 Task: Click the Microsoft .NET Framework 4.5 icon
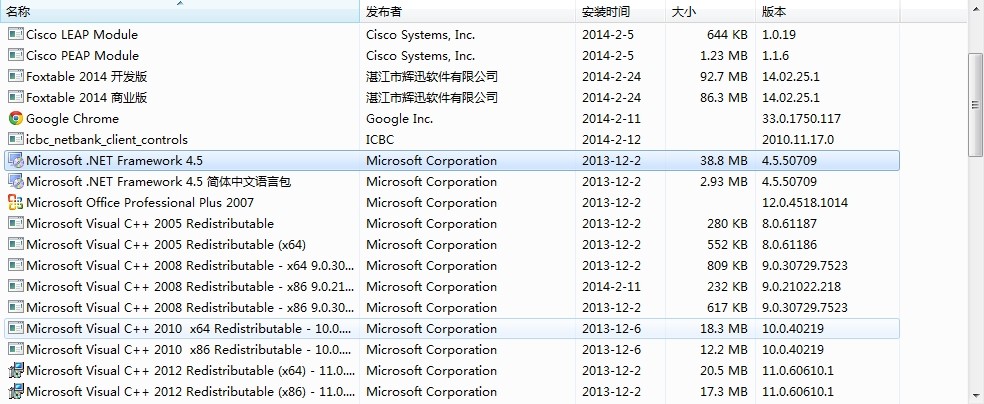pyautogui.click(x=16, y=161)
